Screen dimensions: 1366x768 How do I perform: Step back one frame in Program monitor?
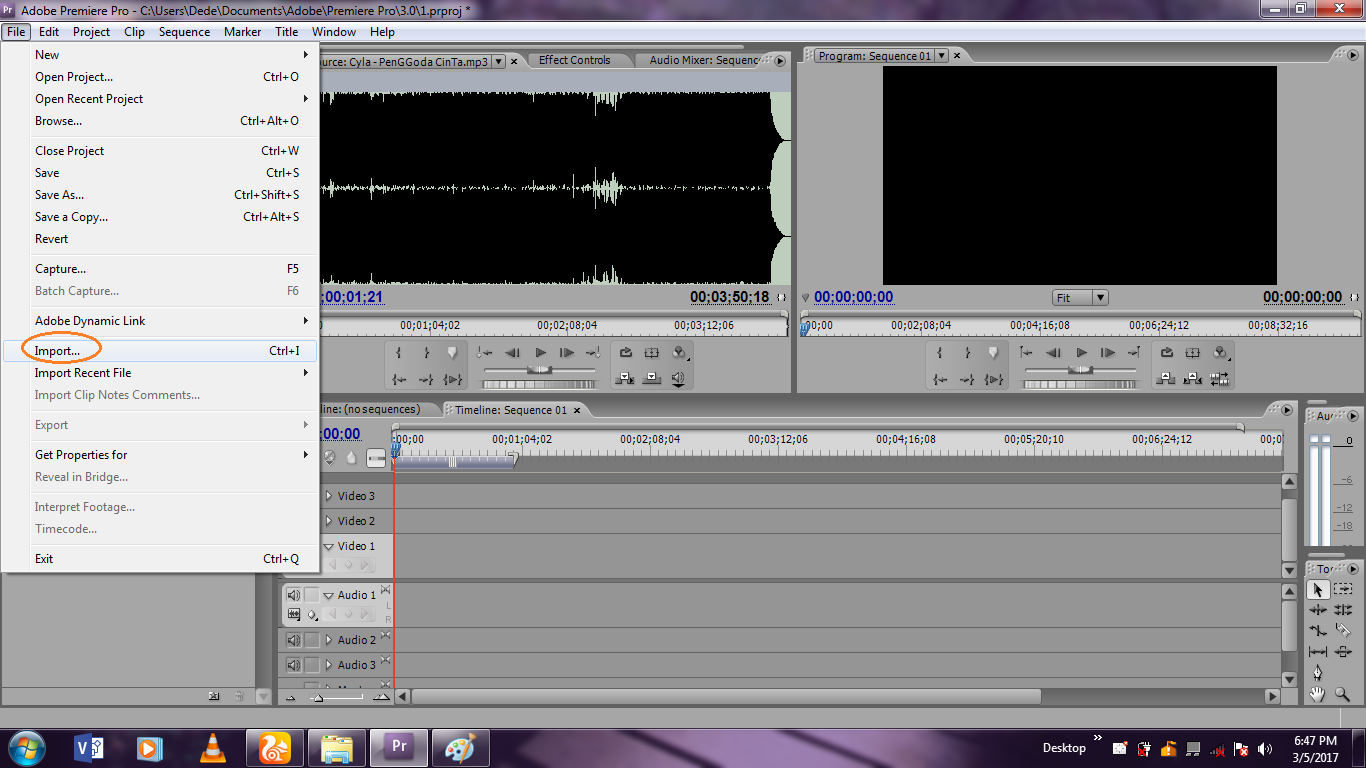point(1054,353)
